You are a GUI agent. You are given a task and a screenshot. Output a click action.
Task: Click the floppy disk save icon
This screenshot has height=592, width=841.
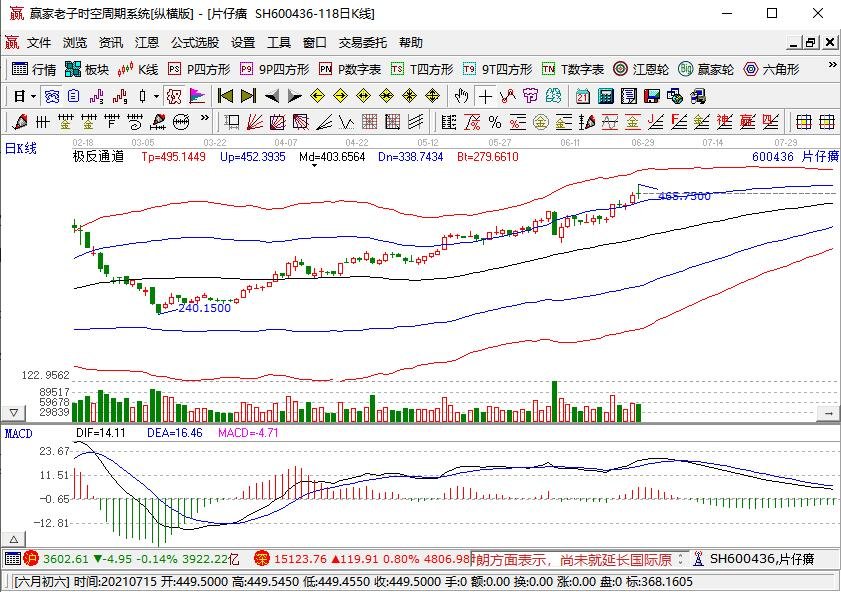(652, 97)
